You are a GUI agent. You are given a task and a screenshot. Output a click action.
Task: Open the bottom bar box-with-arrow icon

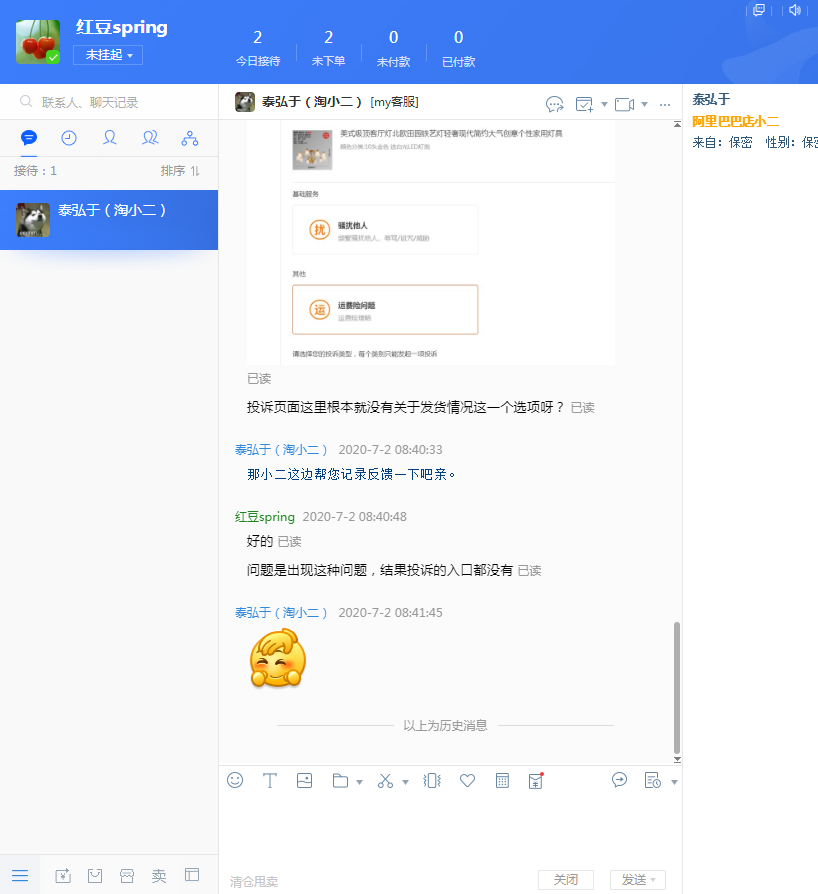(63, 875)
